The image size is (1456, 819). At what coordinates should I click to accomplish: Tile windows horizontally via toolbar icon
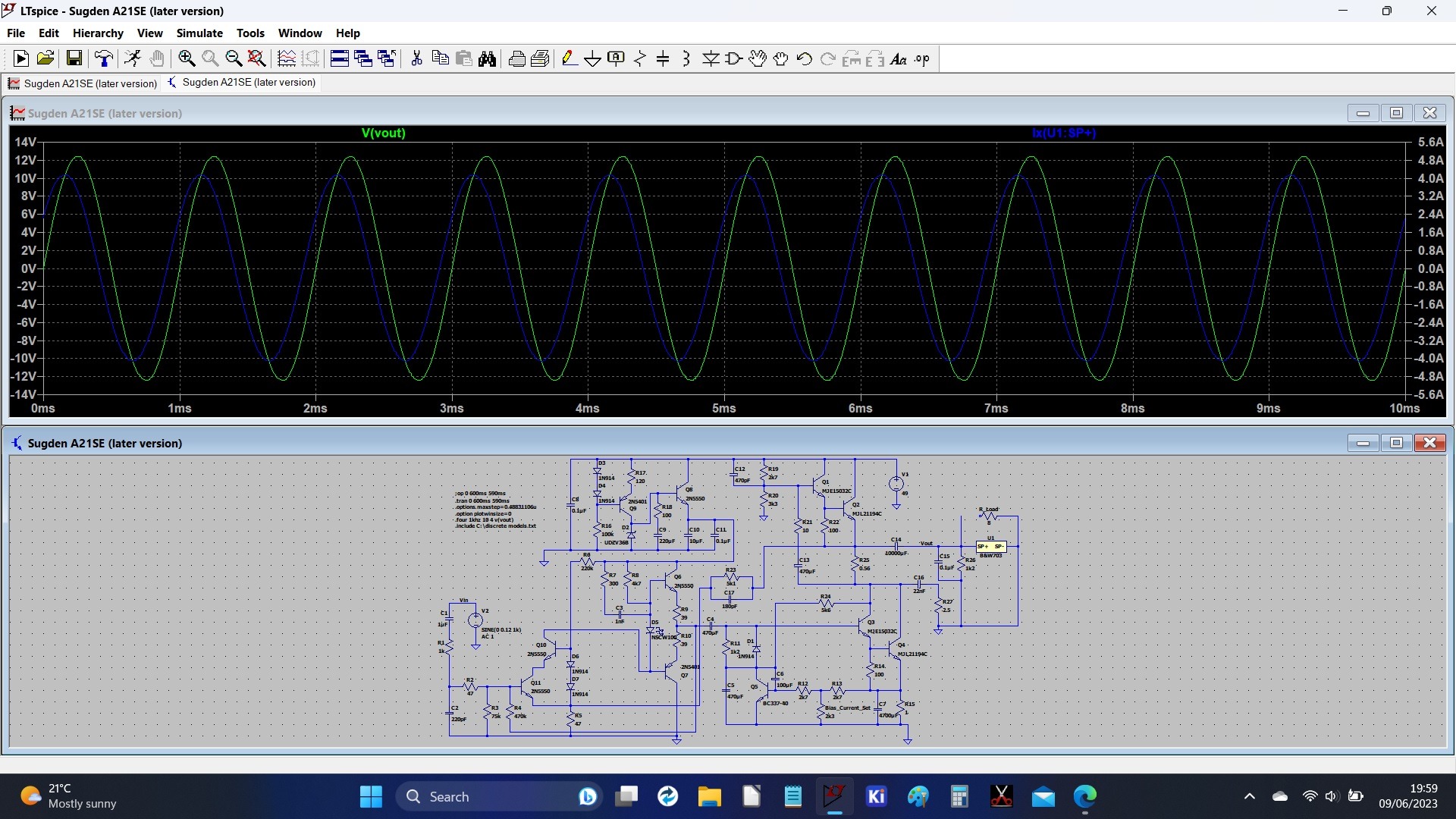pos(340,58)
